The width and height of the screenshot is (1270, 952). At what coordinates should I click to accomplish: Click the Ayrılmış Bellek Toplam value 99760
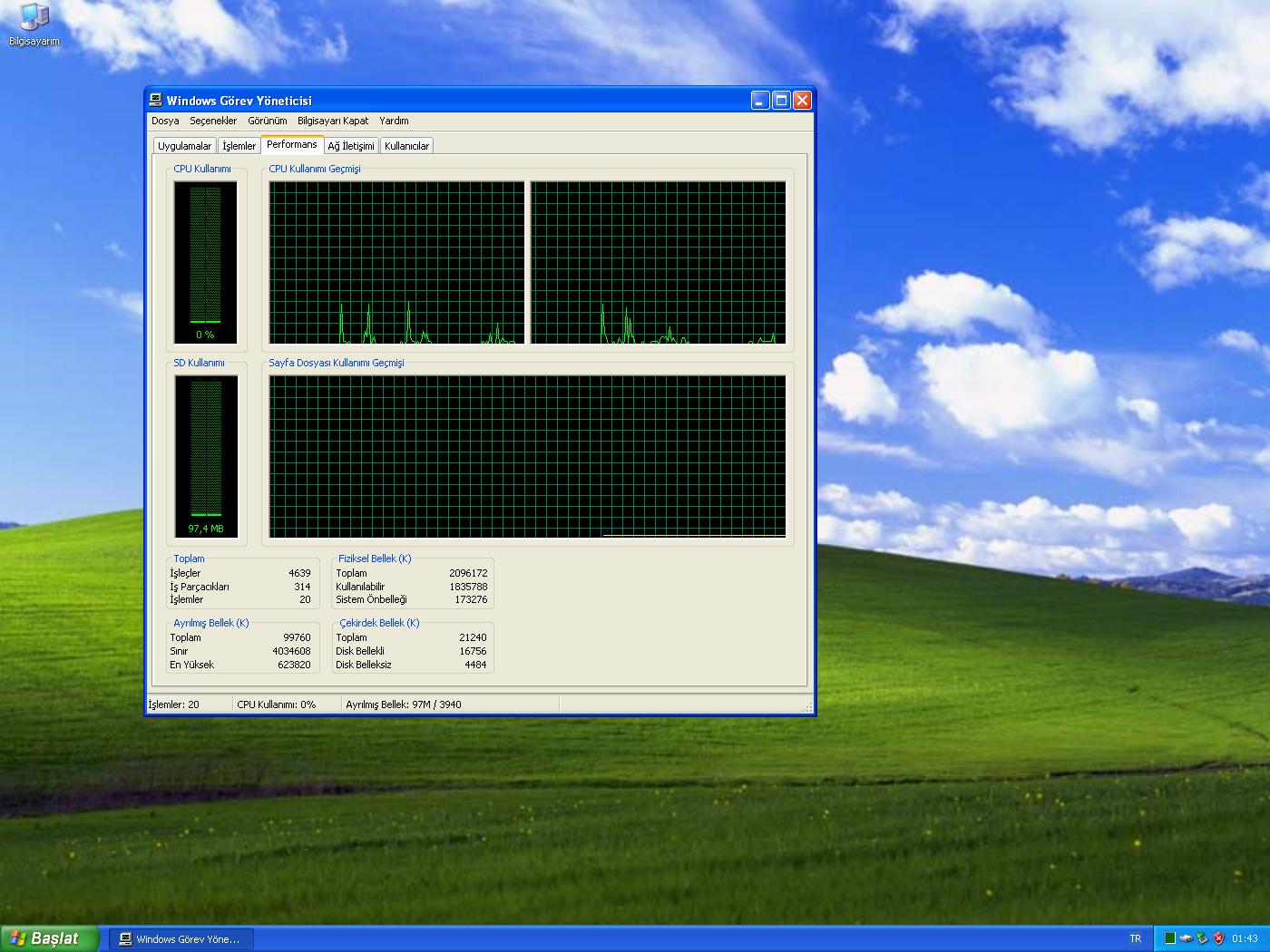(x=297, y=637)
